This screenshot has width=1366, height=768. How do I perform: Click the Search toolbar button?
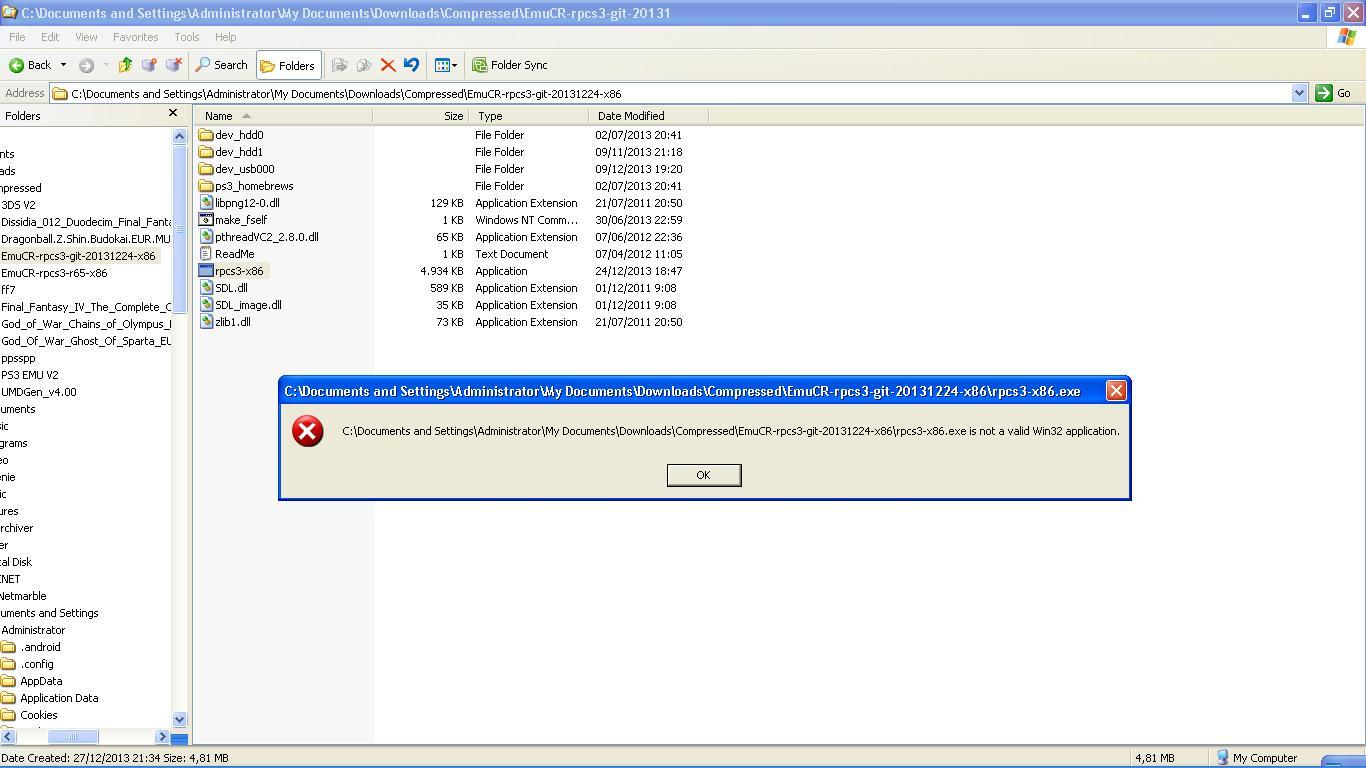pyautogui.click(x=221, y=65)
